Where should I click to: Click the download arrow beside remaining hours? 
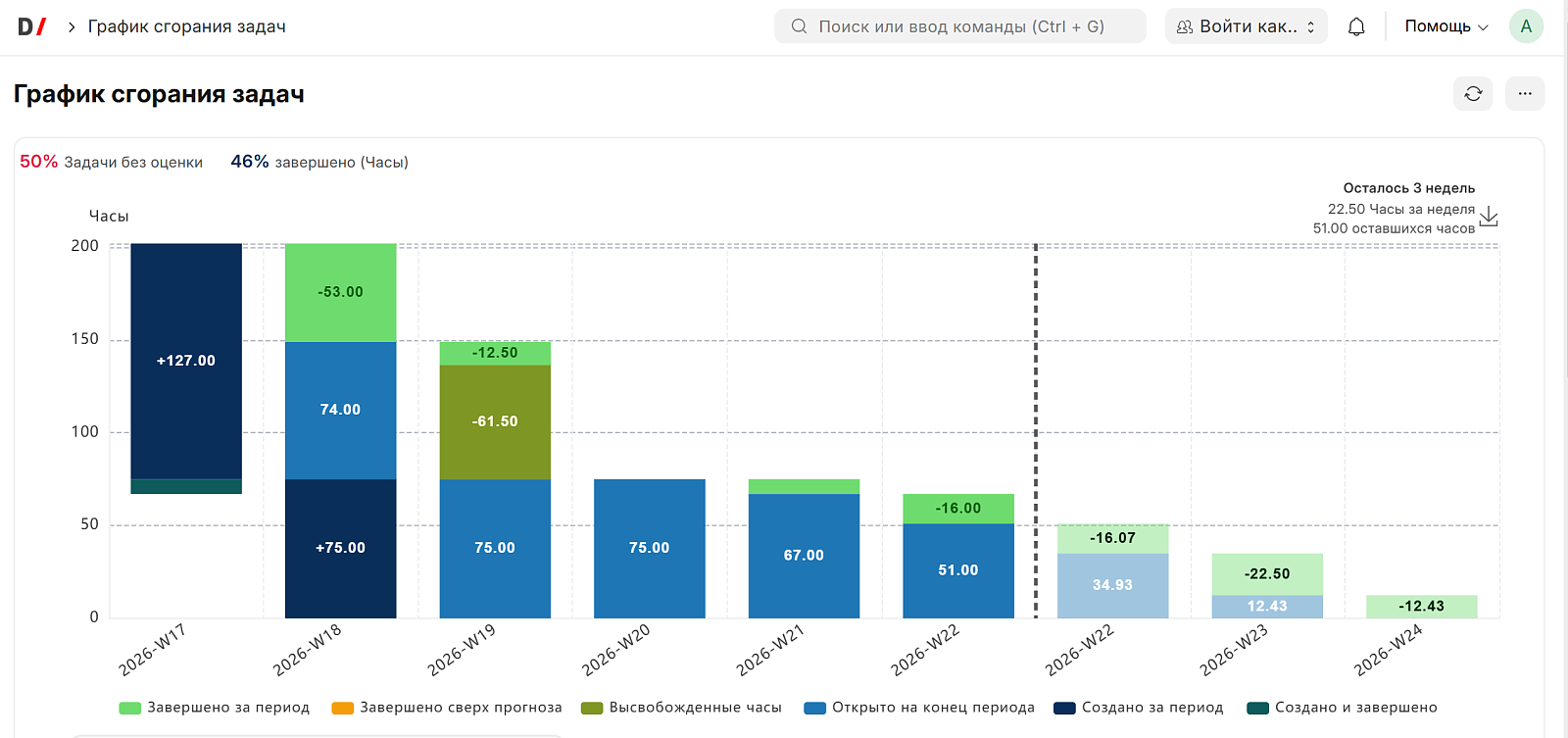pyautogui.click(x=1489, y=217)
